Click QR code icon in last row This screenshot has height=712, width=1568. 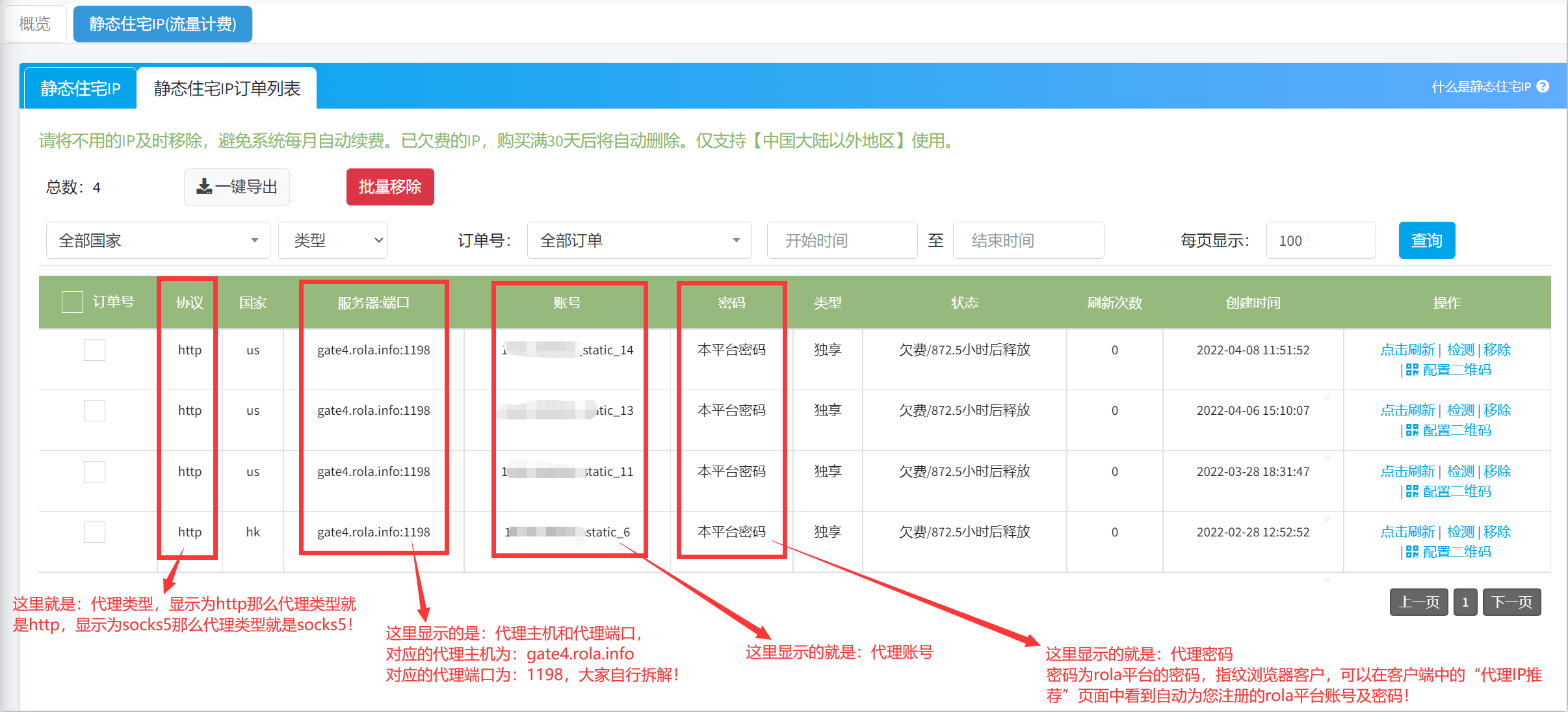[1412, 552]
